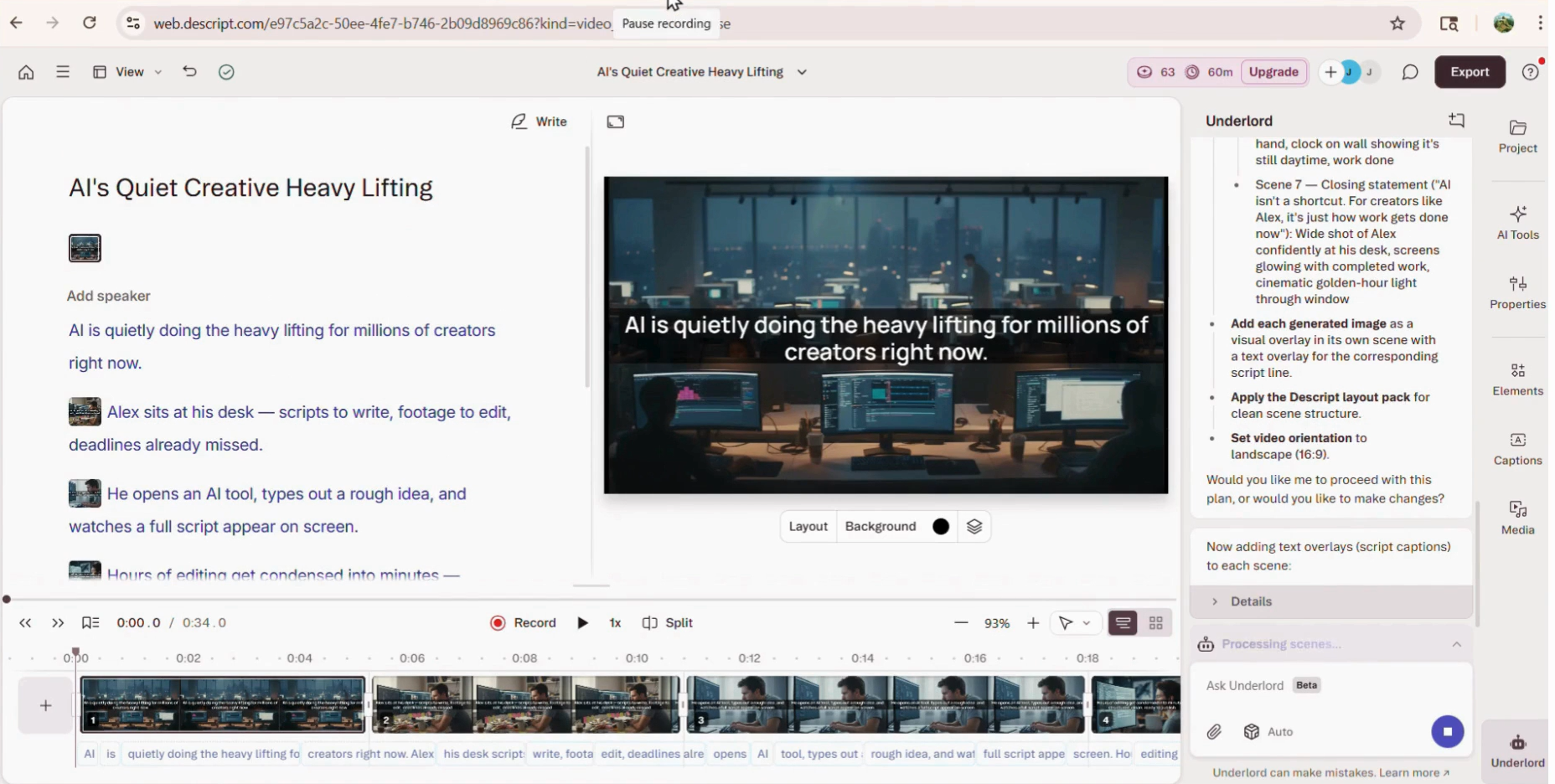Jump to next scene
This screenshot has height=784, width=1555.
(x=58, y=623)
